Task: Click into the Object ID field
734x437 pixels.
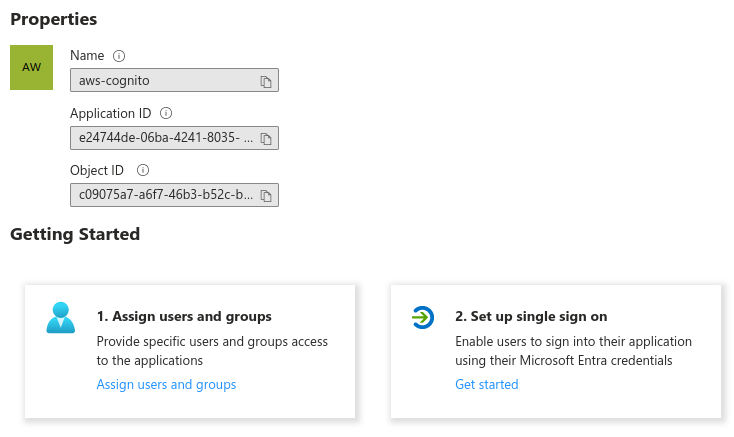Action: (174, 195)
